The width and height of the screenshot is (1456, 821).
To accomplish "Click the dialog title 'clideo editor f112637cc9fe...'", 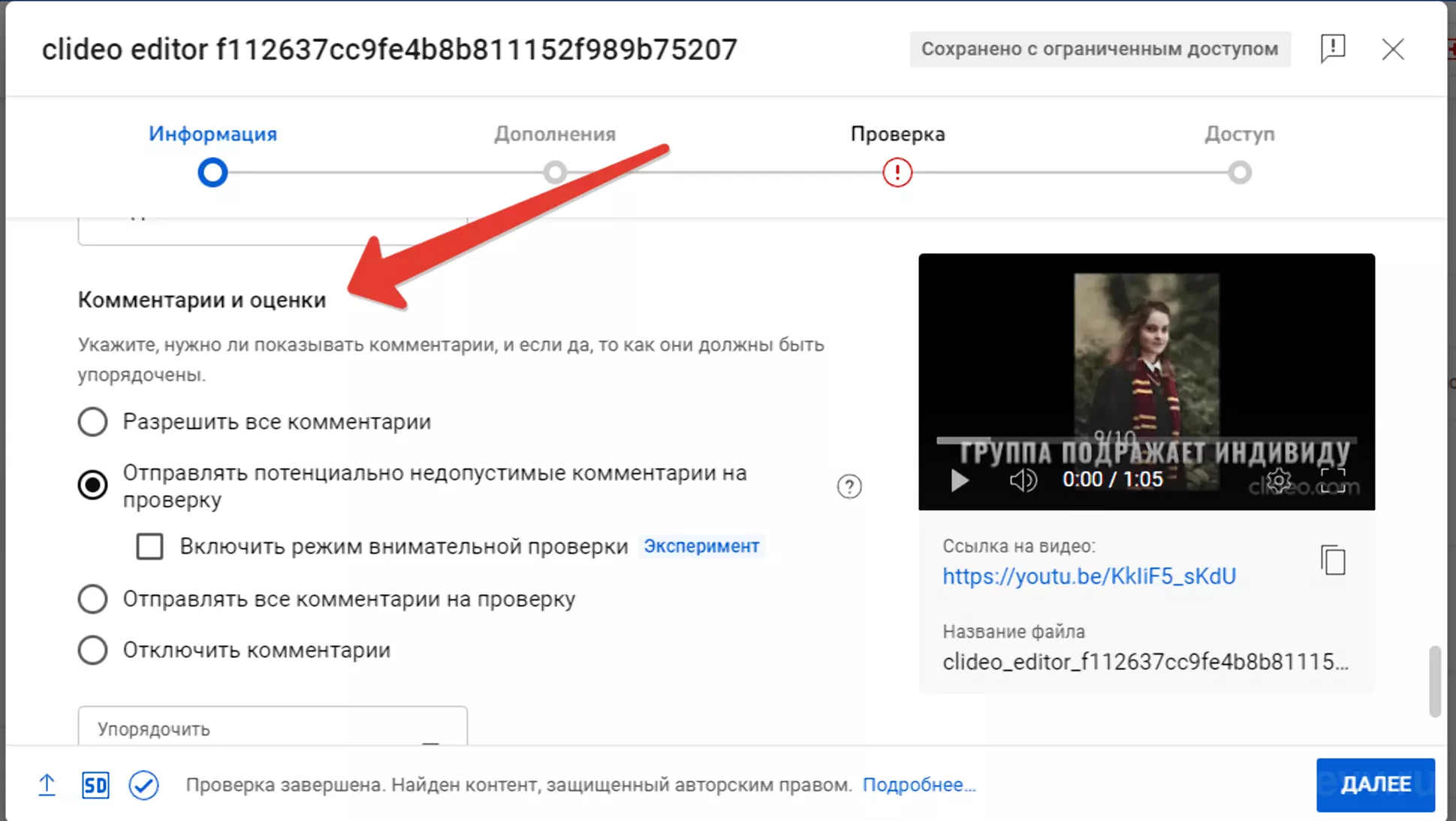I will tap(390, 50).
